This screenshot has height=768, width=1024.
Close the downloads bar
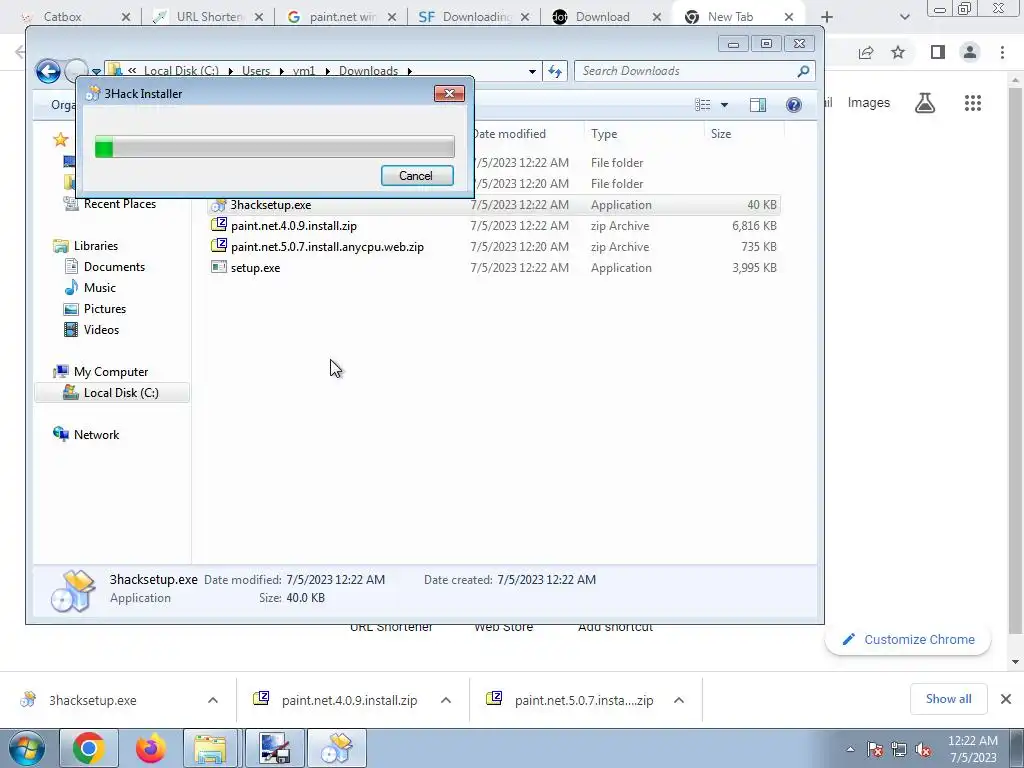(x=1006, y=699)
